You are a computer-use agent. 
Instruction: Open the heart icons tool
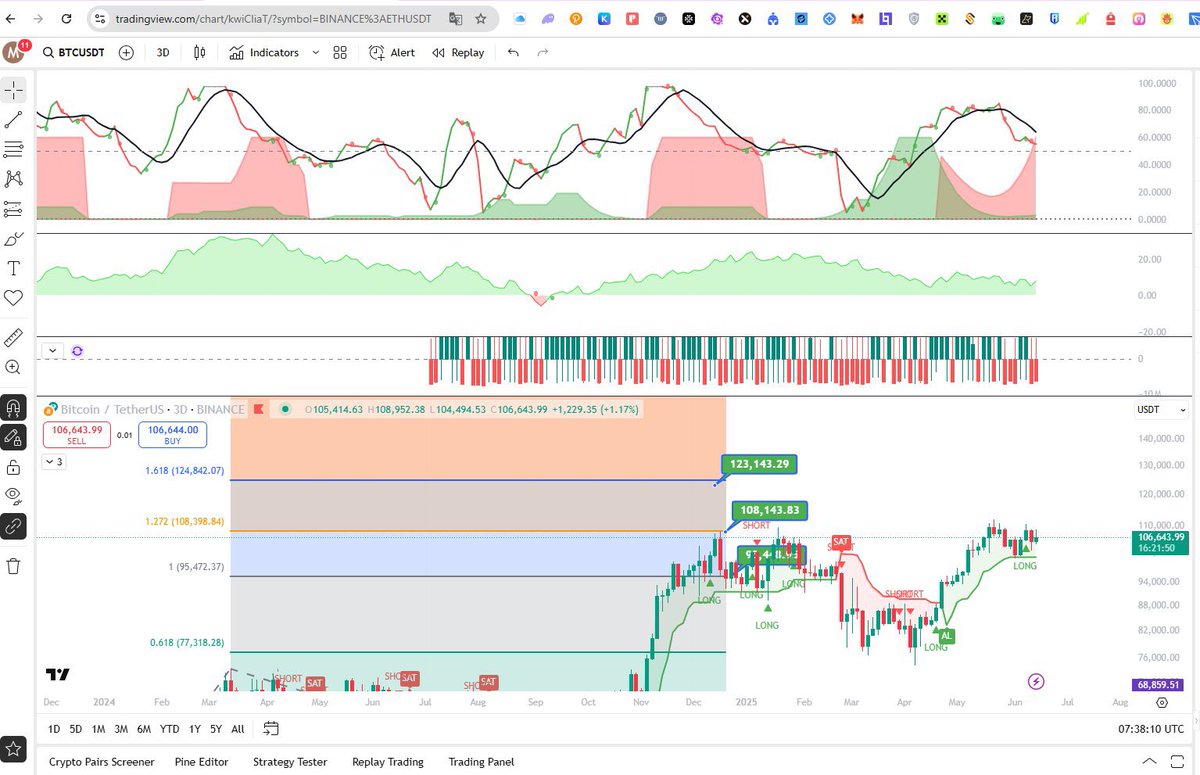click(14, 298)
